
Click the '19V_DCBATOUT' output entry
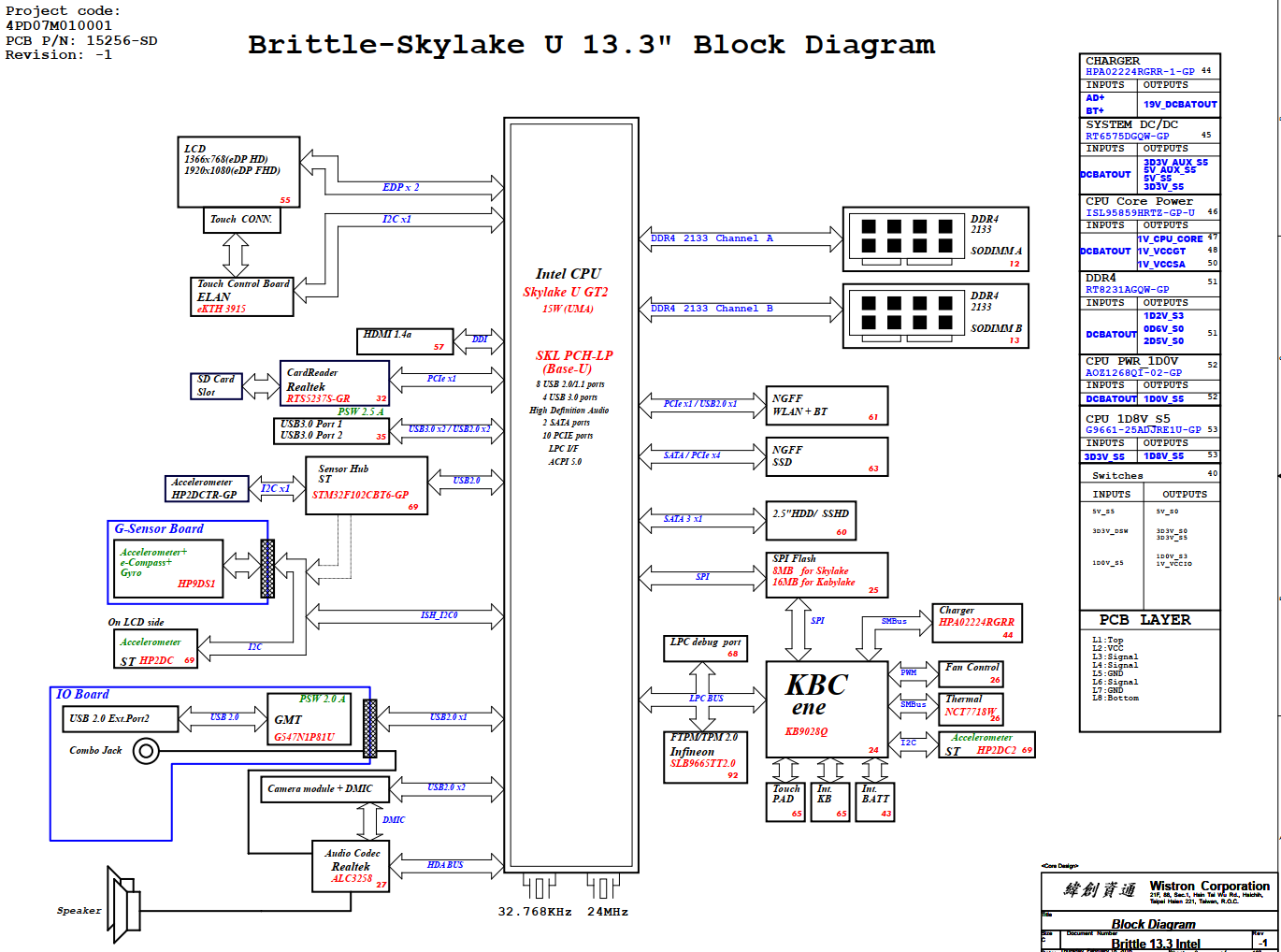coord(1180,105)
